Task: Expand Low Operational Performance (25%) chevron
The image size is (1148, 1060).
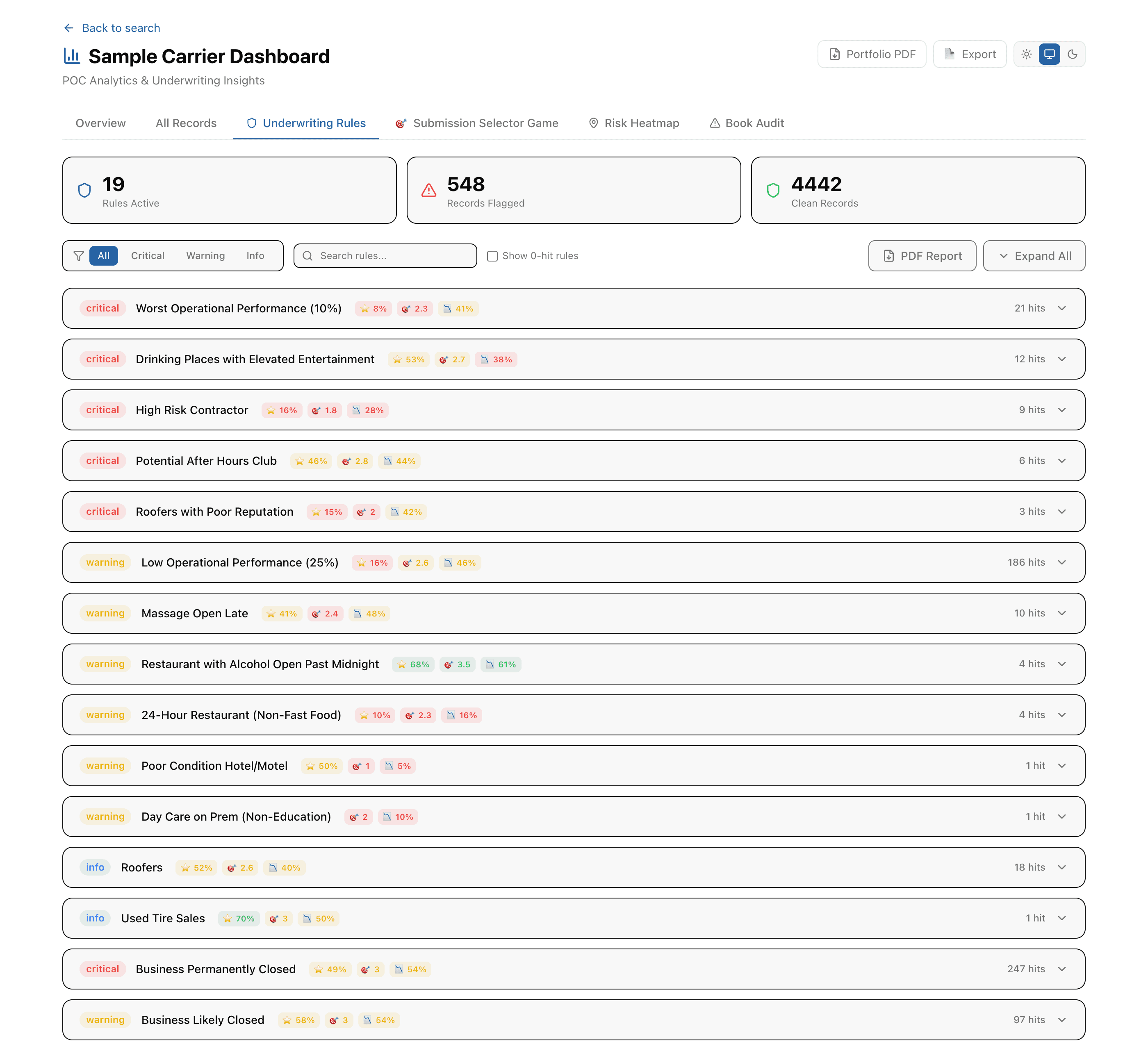Action: tap(1062, 563)
